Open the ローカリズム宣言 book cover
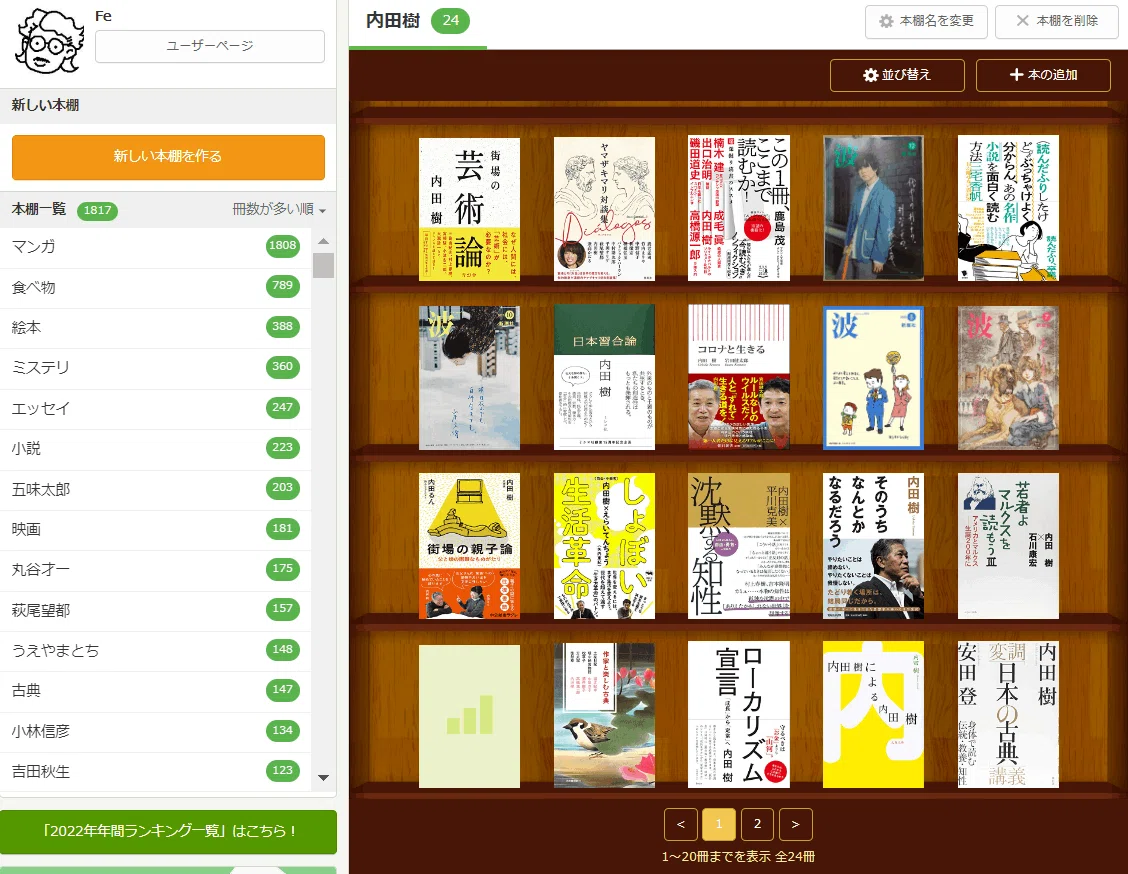The height and width of the screenshot is (874, 1128). [739, 715]
